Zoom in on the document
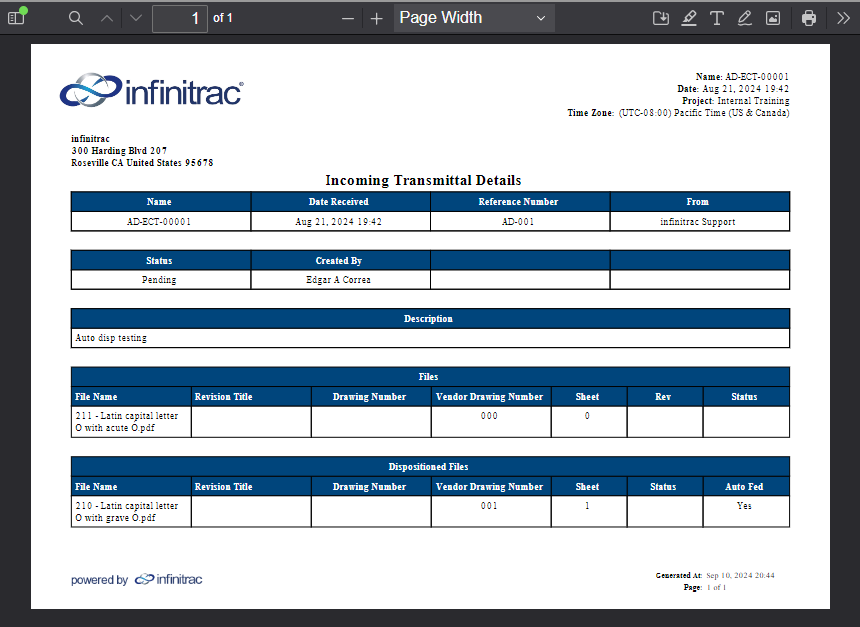 tap(376, 19)
